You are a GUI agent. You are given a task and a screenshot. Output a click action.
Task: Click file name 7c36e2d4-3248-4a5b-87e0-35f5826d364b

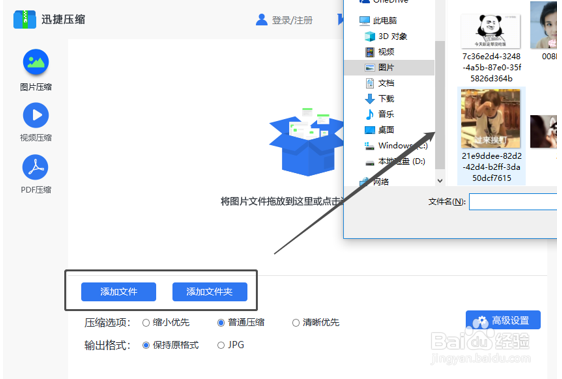point(491,67)
